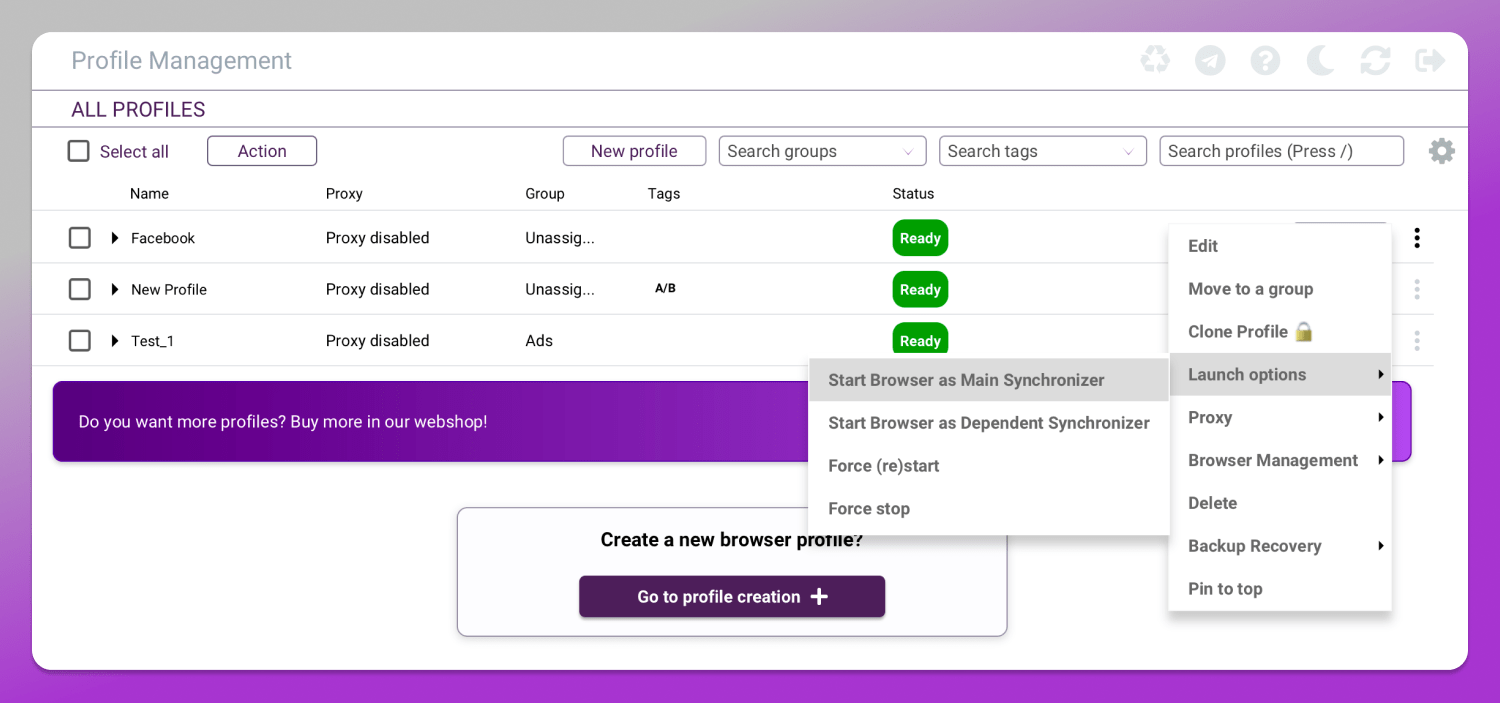Open the Search groups dropdown

(822, 151)
